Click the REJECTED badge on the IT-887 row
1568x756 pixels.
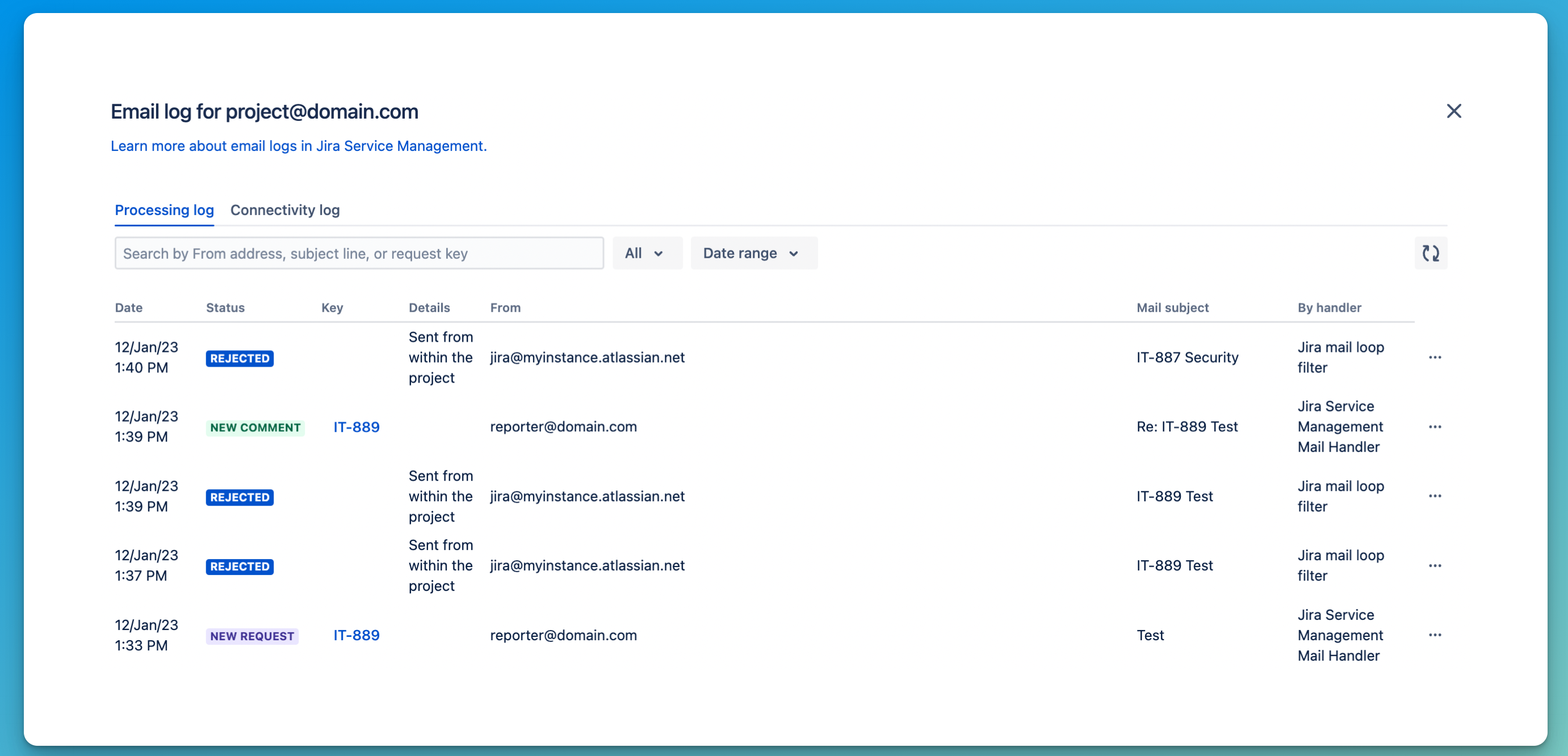pyautogui.click(x=239, y=358)
